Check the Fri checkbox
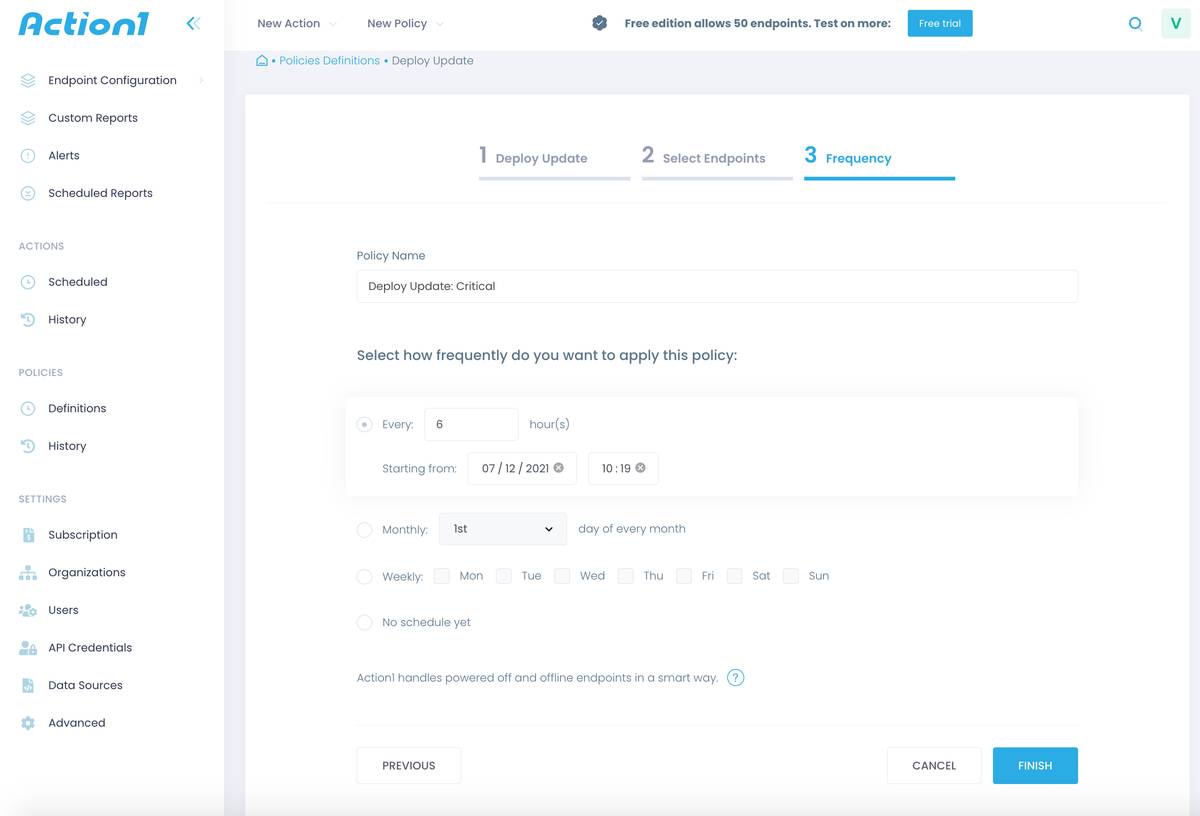The height and width of the screenshot is (816, 1200). (x=684, y=576)
